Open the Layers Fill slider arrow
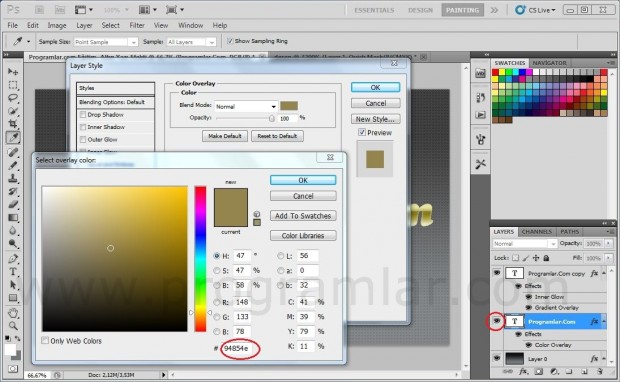 609,258
